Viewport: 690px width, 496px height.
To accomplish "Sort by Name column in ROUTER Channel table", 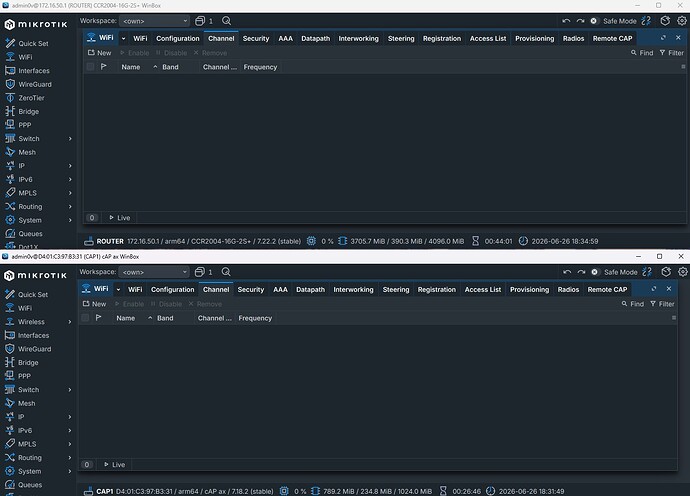I will click(x=131, y=67).
